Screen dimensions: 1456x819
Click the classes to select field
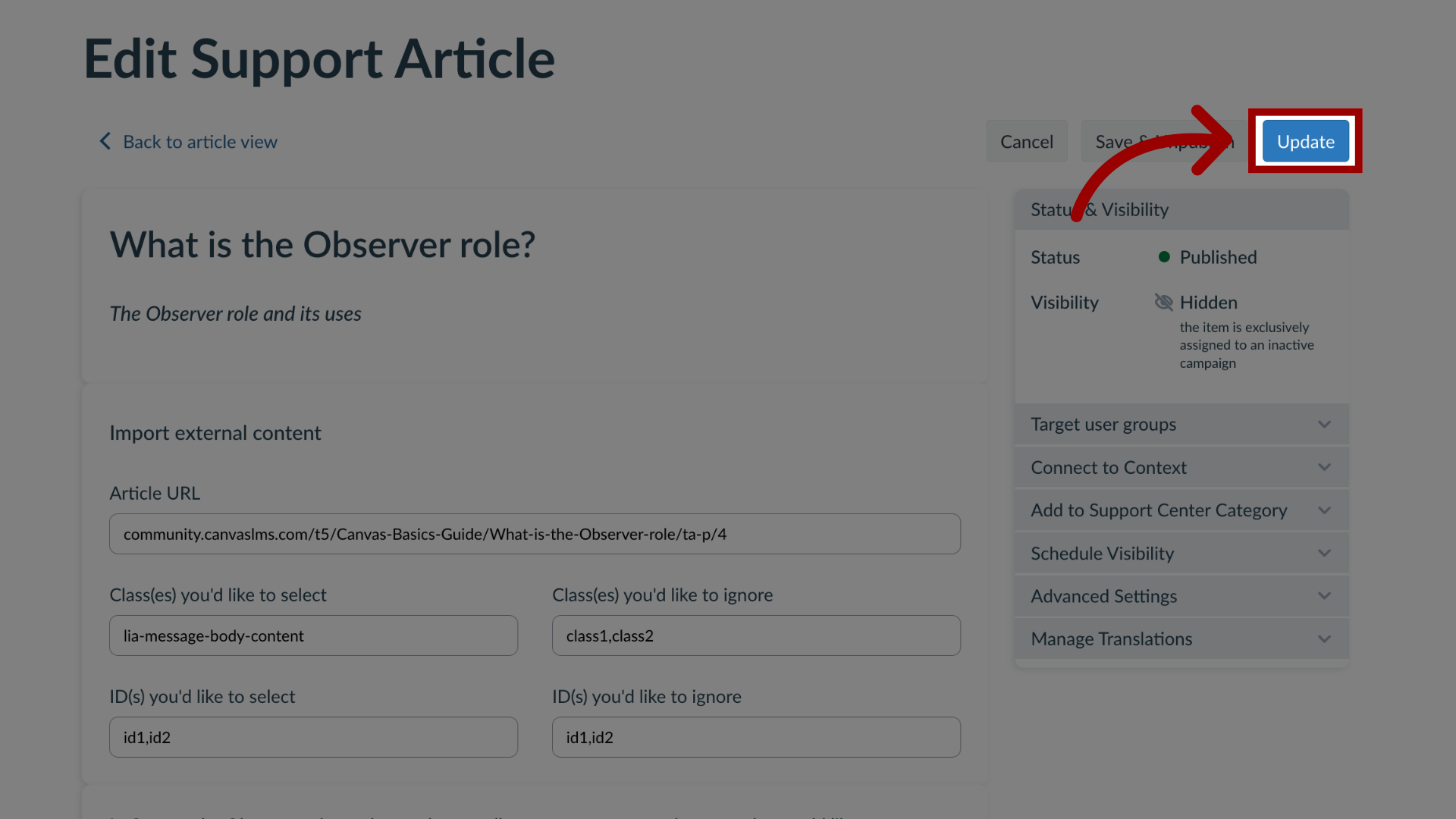pyautogui.click(x=313, y=635)
